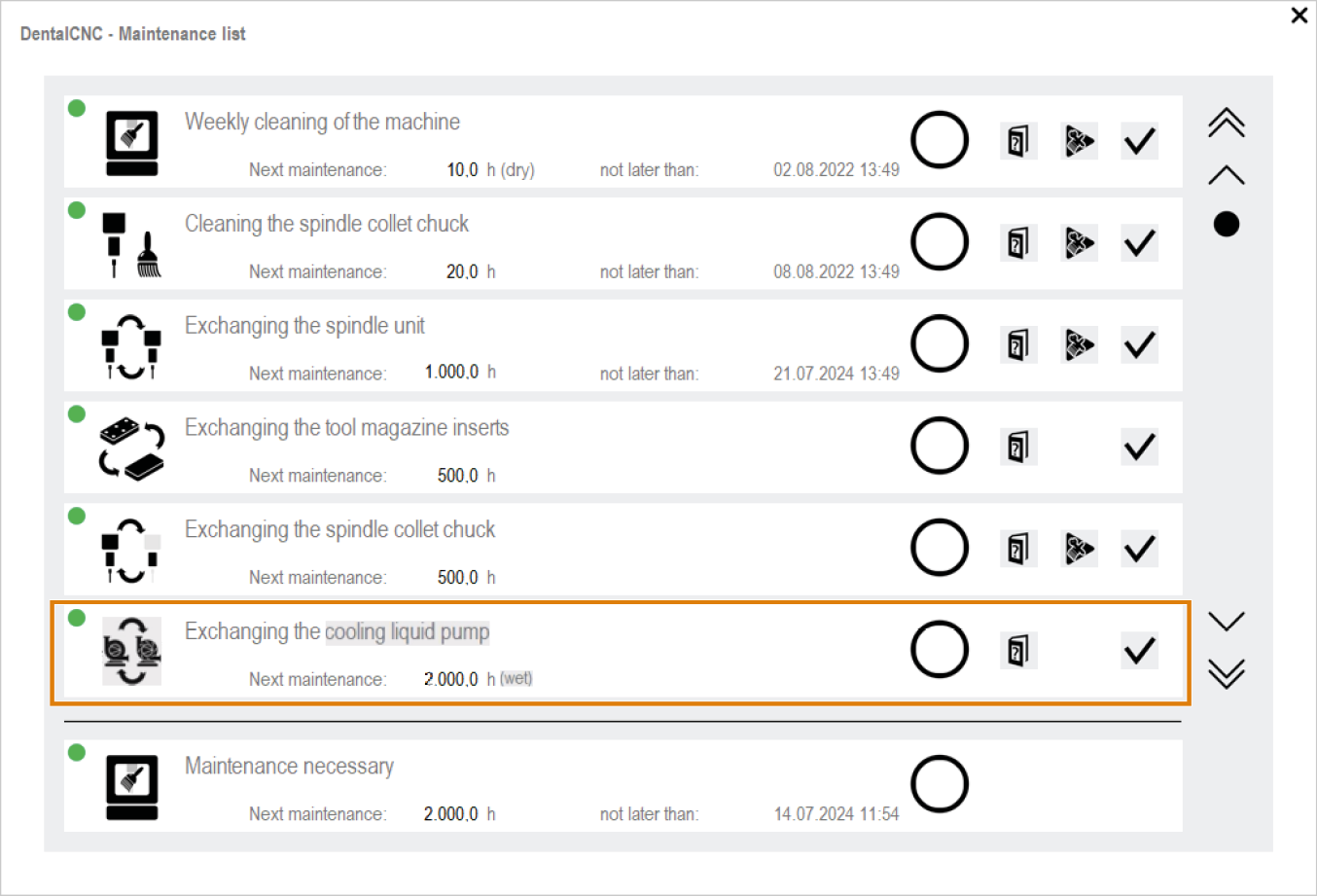Mark Exchanging the spindle unit as completed

[1139, 345]
